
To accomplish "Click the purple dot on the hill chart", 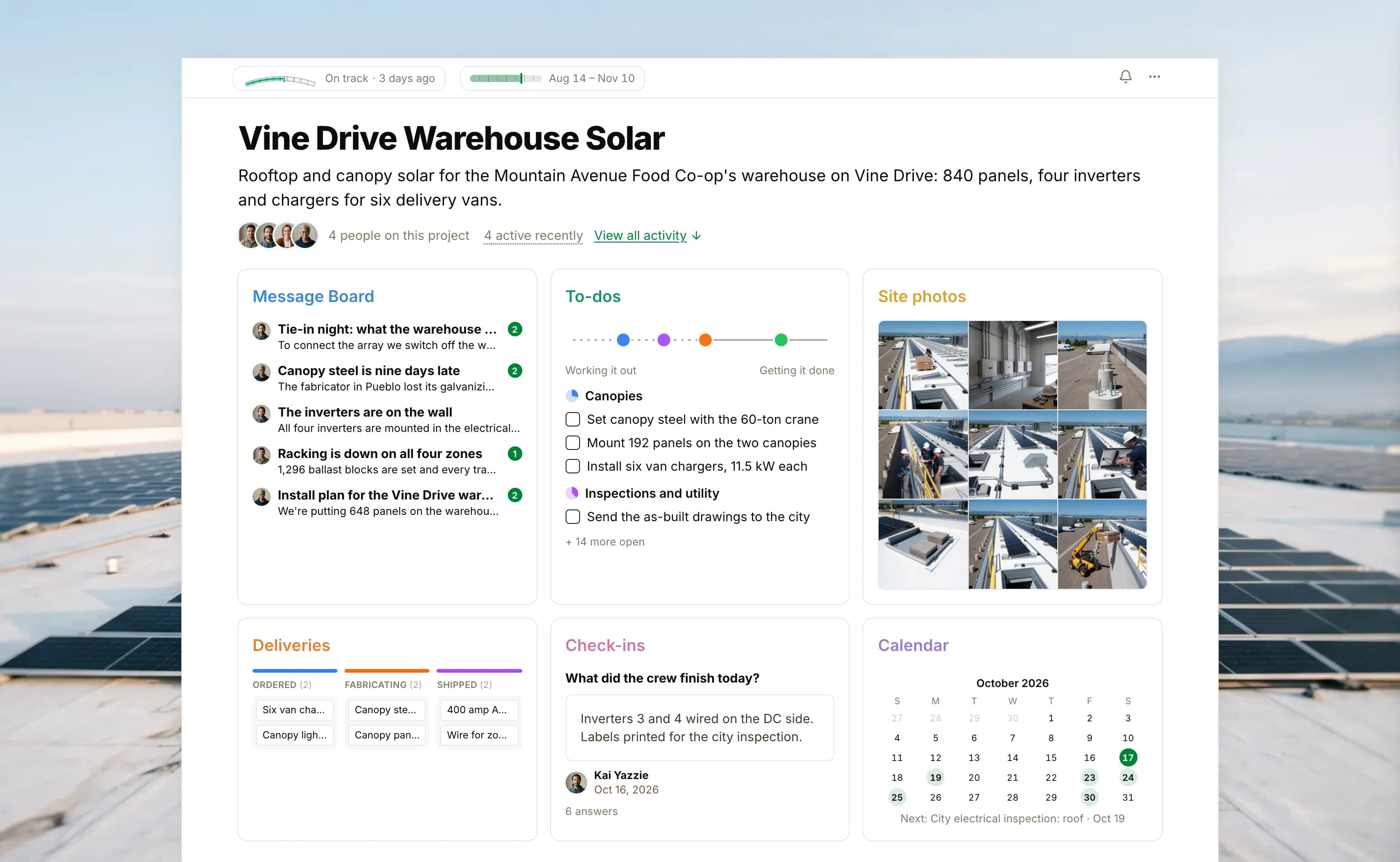I will pos(664,340).
